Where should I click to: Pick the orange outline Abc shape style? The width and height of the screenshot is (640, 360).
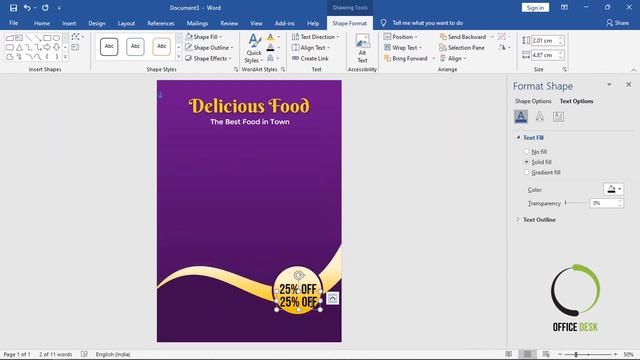162,47
